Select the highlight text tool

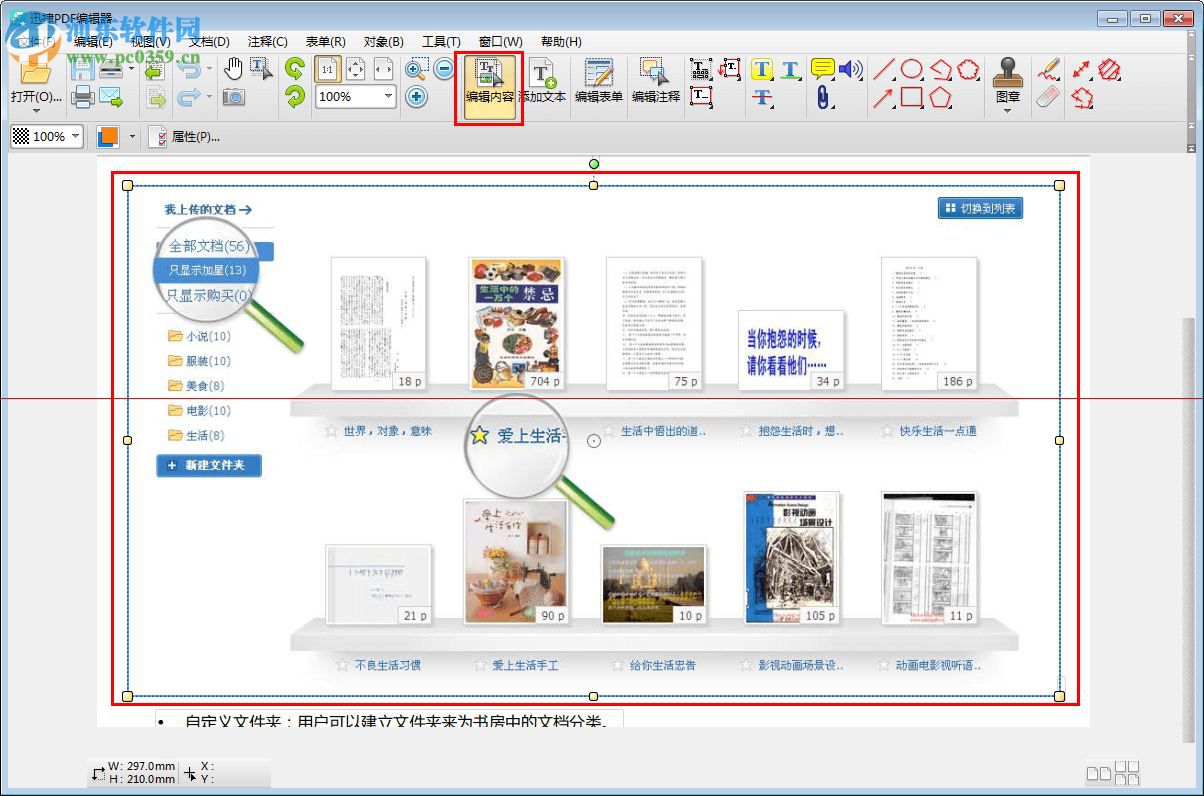[x=763, y=69]
